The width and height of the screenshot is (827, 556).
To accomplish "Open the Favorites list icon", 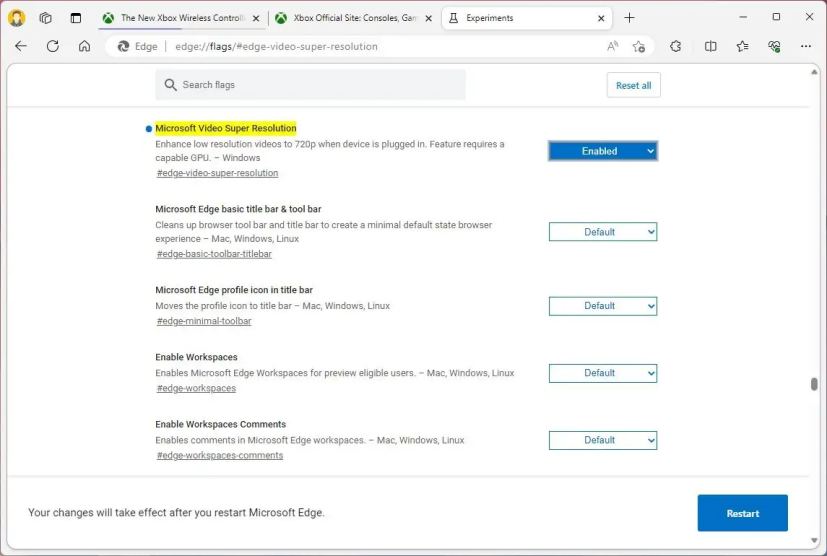I will (742, 46).
